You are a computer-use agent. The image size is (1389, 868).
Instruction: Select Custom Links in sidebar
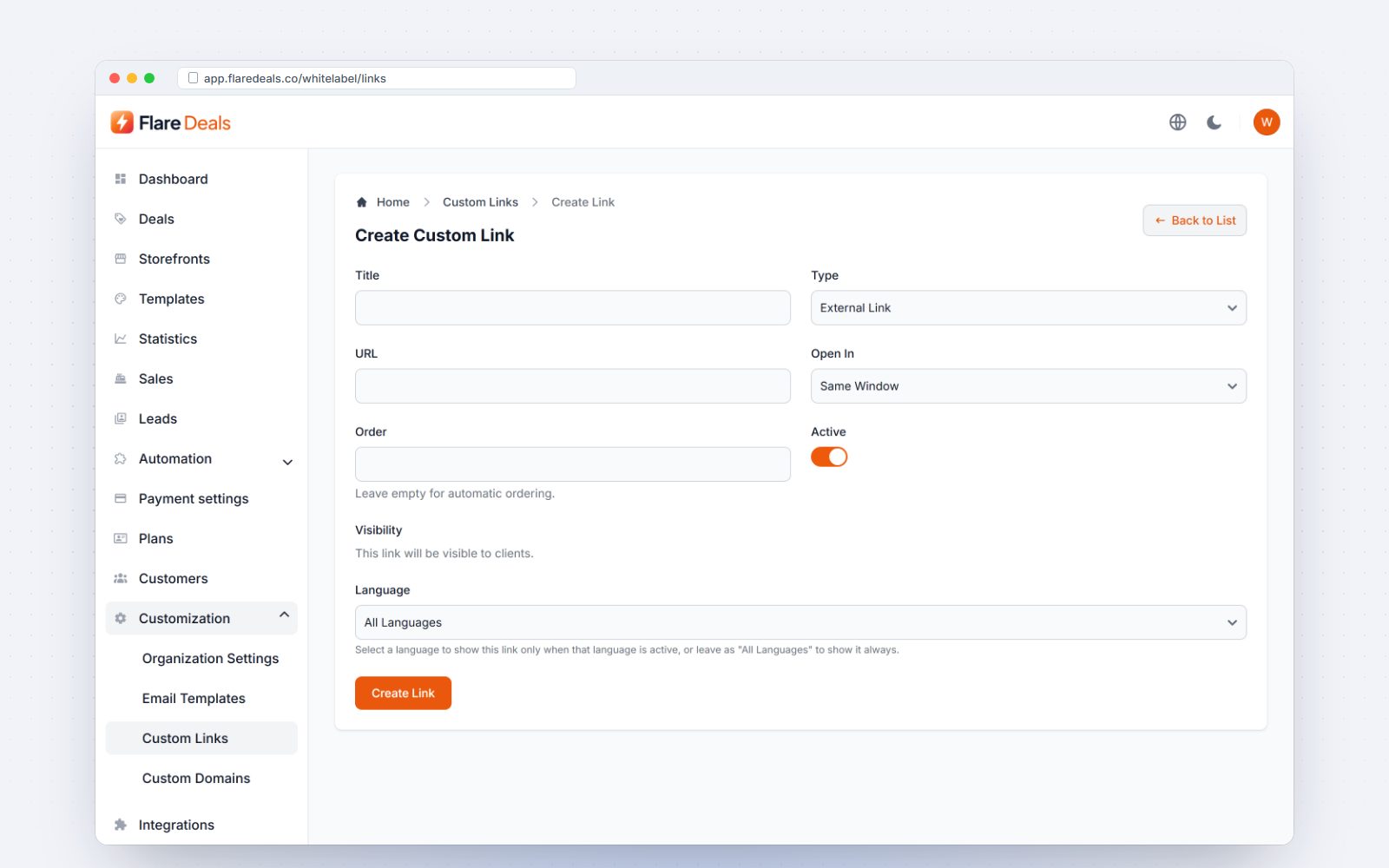[x=201, y=738]
